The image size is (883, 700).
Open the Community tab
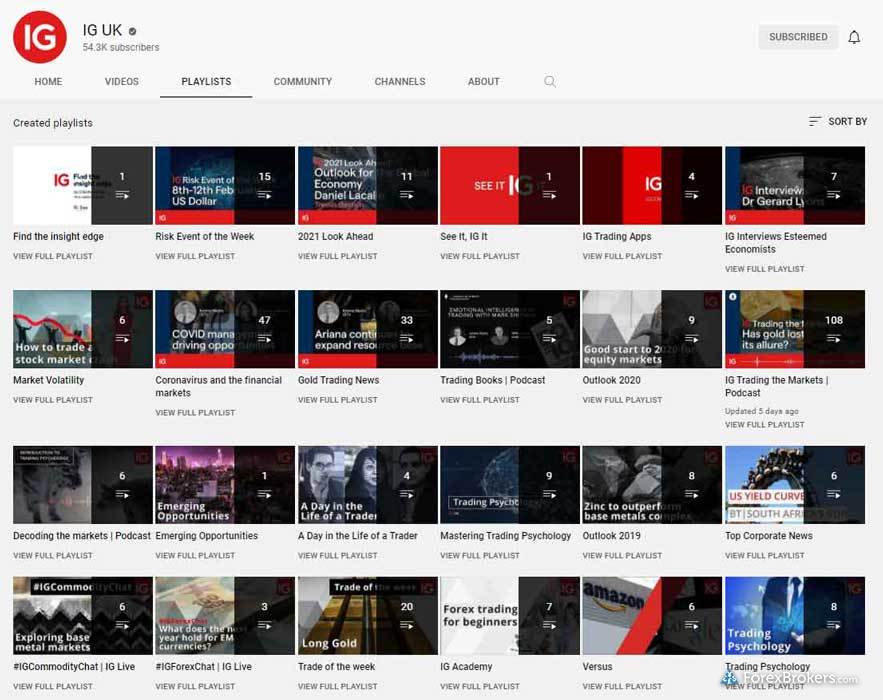coord(302,82)
